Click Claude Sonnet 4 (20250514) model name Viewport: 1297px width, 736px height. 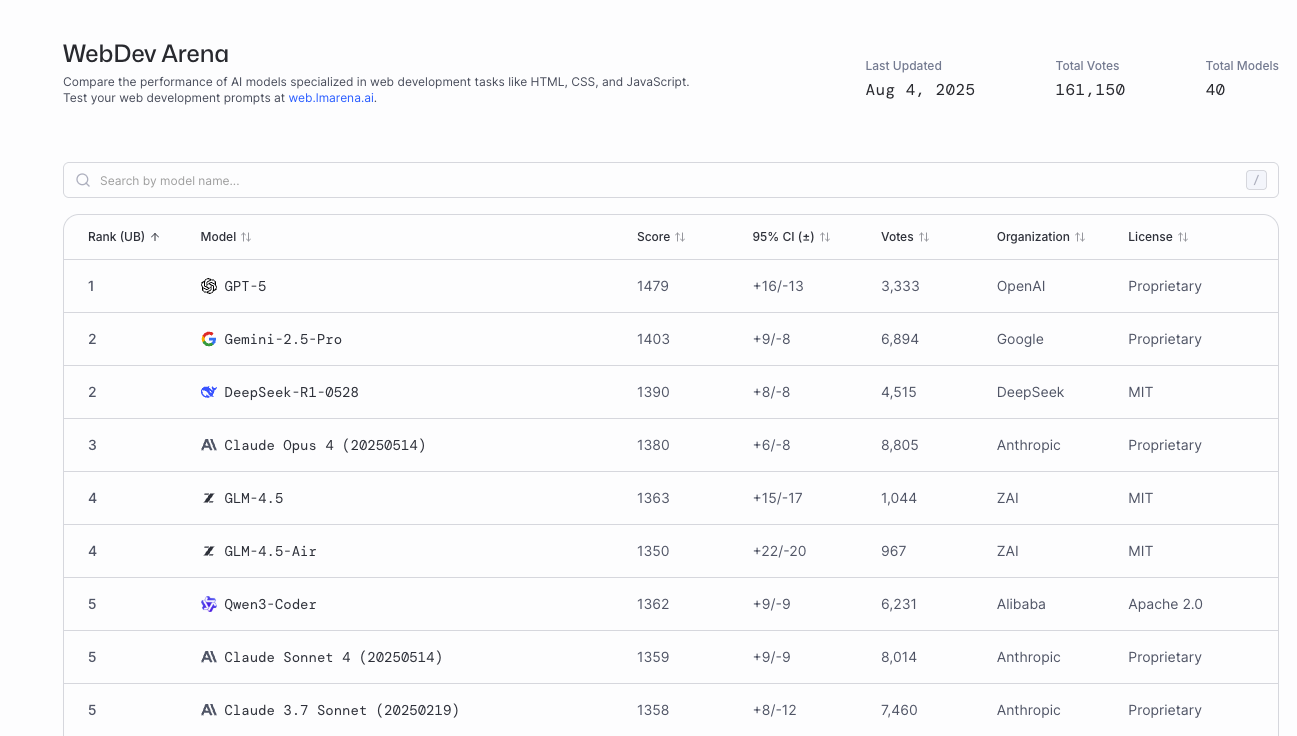(333, 657)
